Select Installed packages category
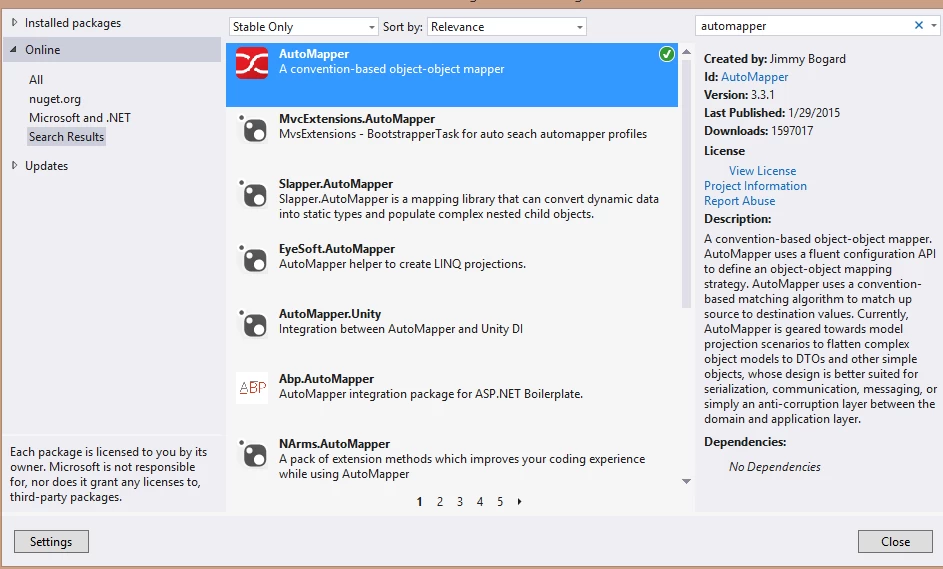The width and height of the screenshot is (943, 569). 73,23
